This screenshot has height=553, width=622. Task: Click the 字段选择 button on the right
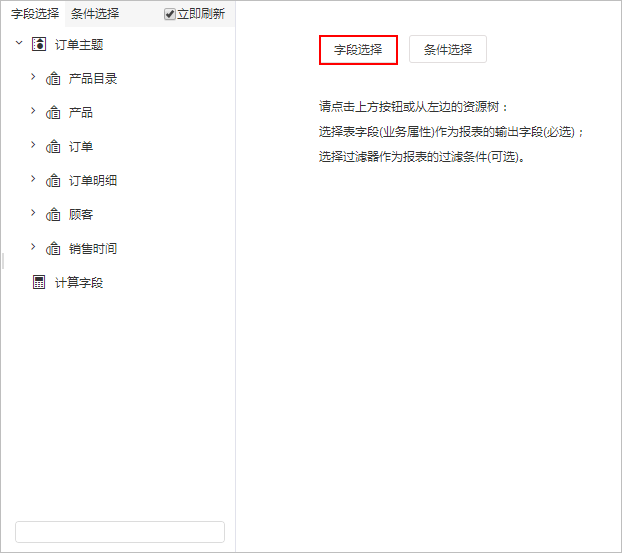[x=358, y=50]
